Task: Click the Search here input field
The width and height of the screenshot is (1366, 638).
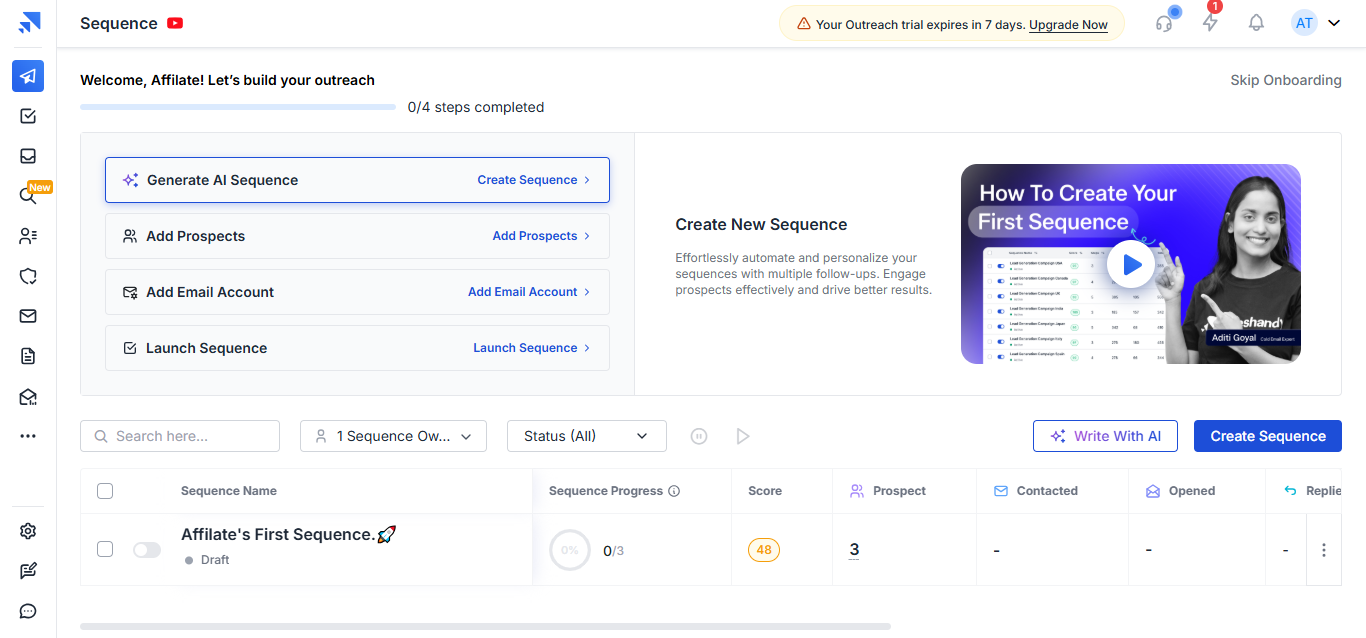Action: tap(180, 436)
